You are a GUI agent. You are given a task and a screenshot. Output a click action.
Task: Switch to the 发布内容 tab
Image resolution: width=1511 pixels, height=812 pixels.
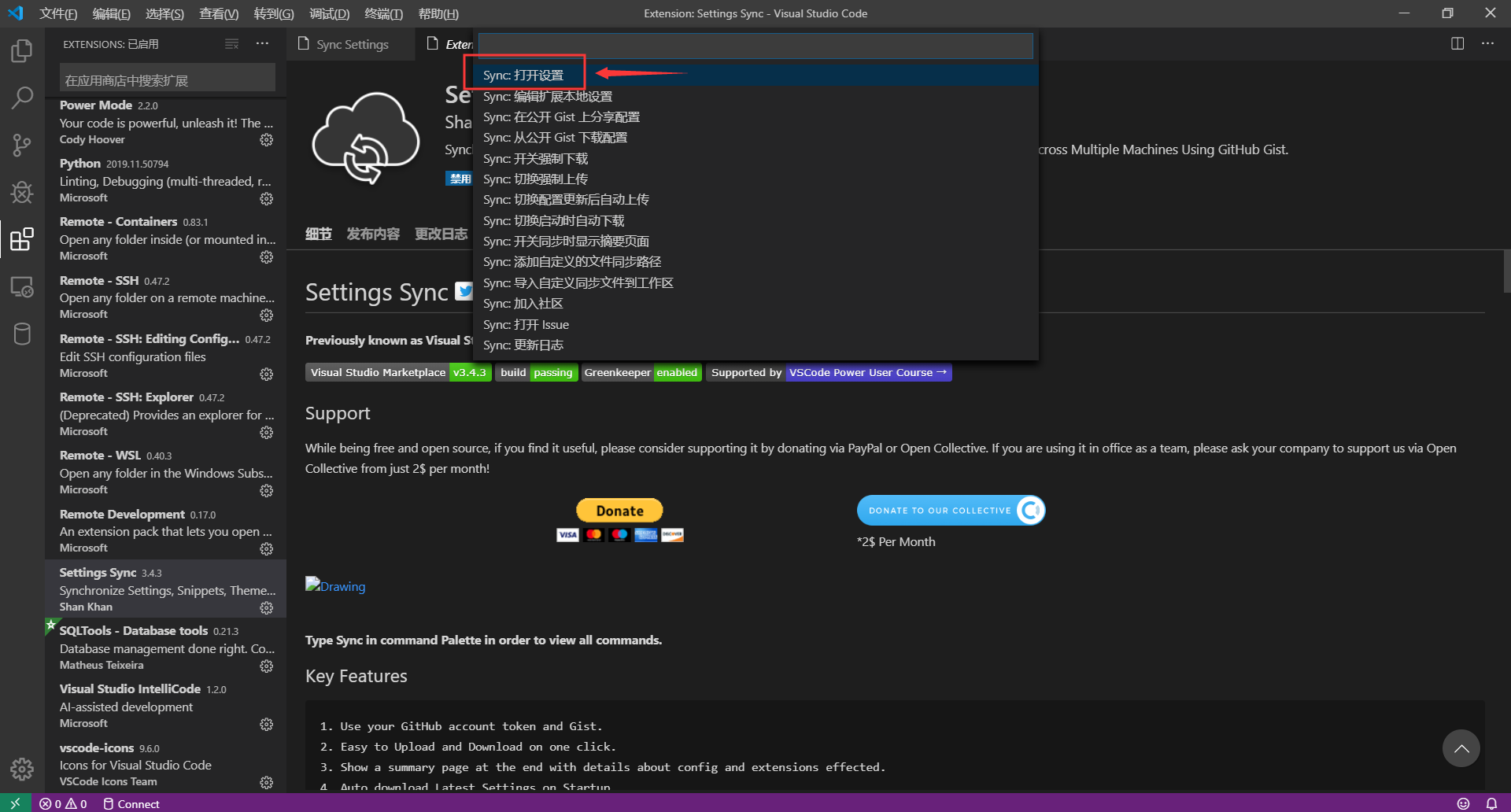[x=373, y=234]
